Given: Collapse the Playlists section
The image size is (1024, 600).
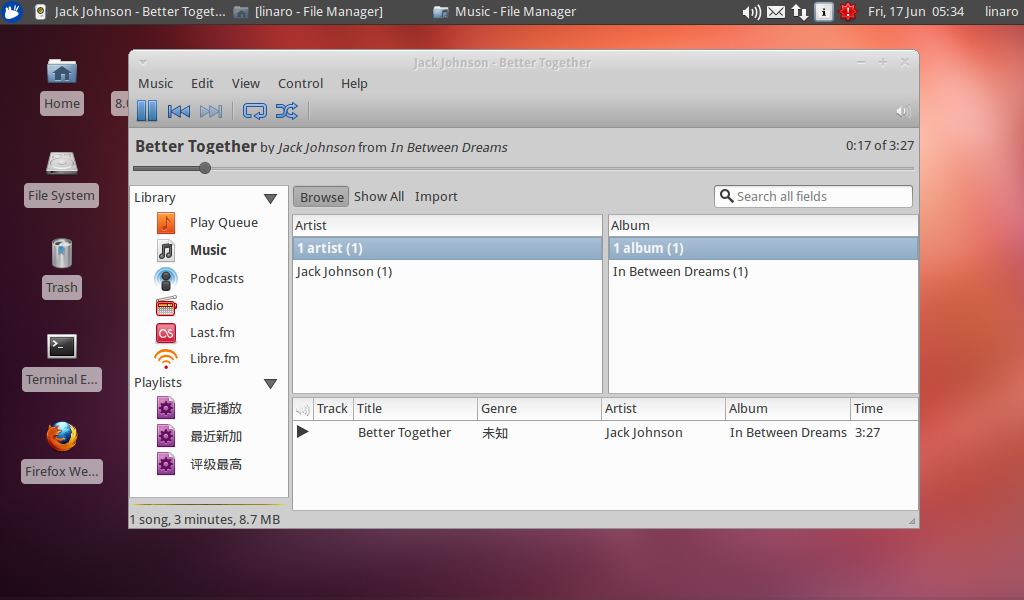Looking at the screenshot, I should coord(270,383).
